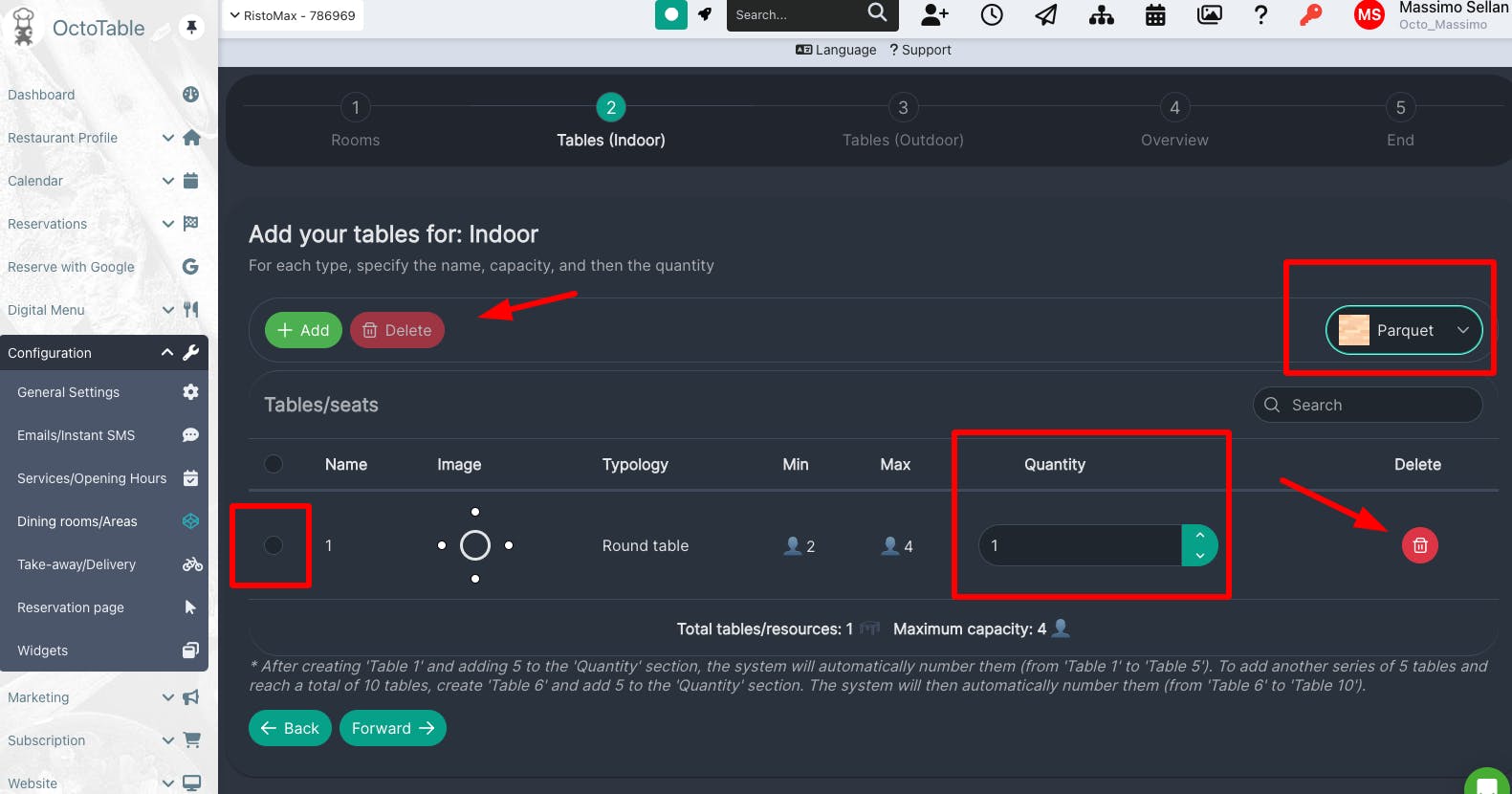Click the search magnifier icon
This screenshot has width=1512, height=794.
point(877,12)
